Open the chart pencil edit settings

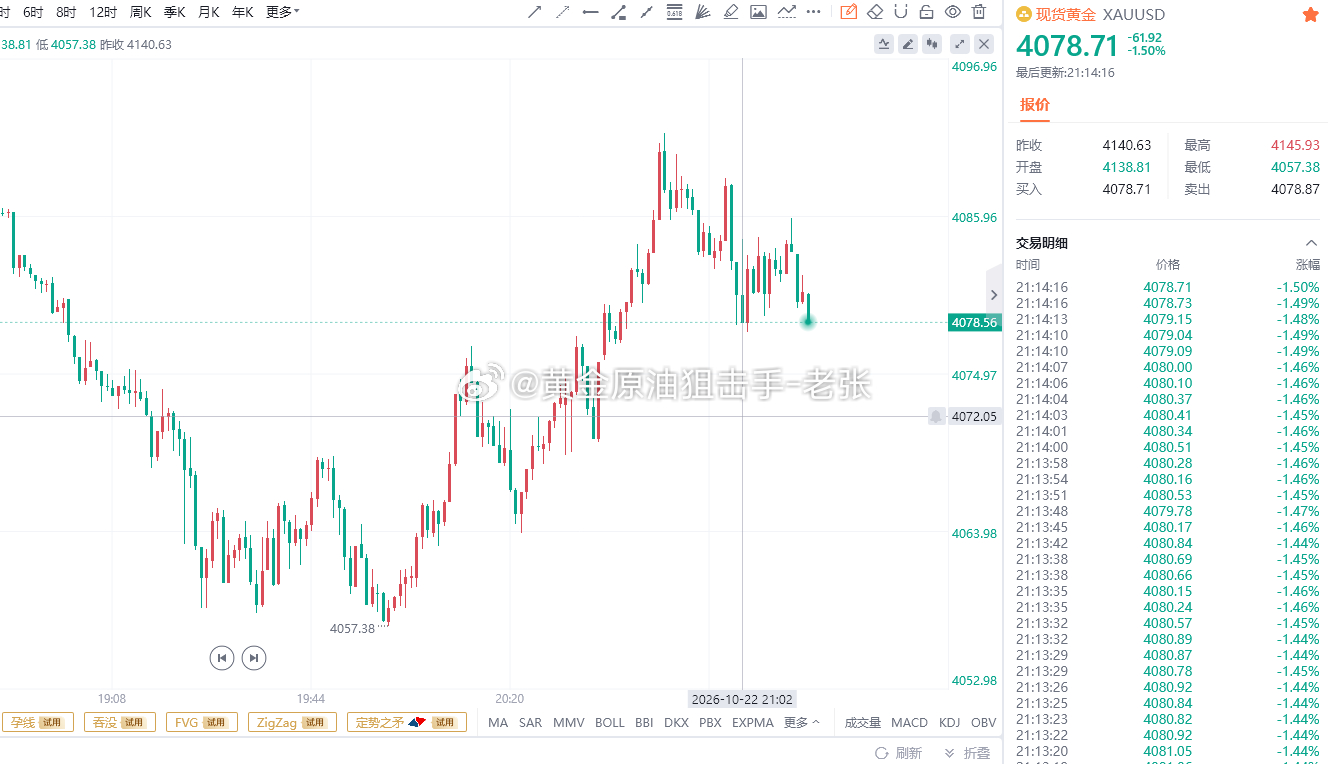click(908, 44)
